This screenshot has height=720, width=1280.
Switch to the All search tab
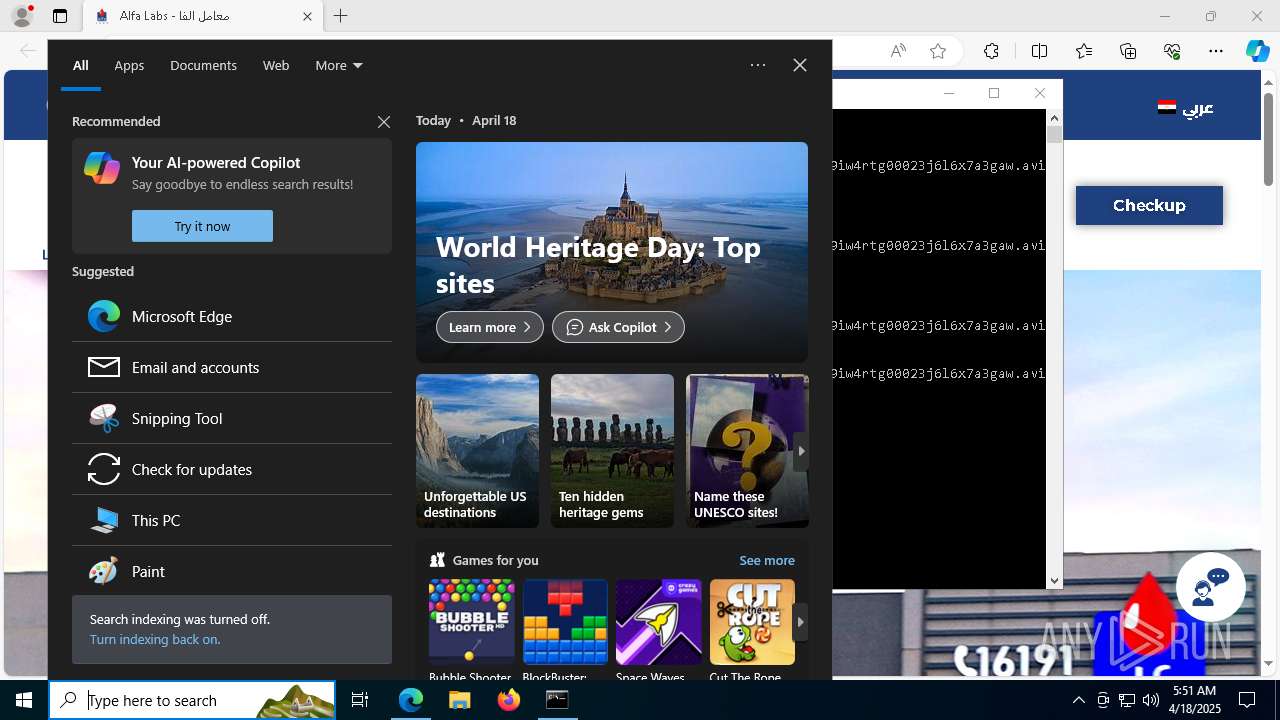tap(81, 65)
